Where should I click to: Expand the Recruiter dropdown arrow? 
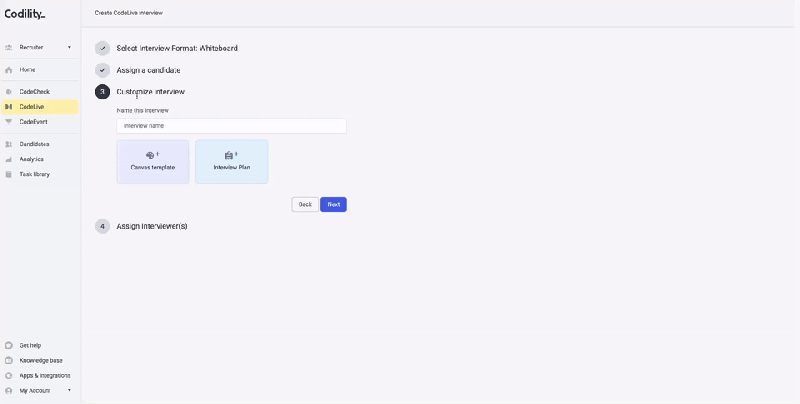coord(69,47)
